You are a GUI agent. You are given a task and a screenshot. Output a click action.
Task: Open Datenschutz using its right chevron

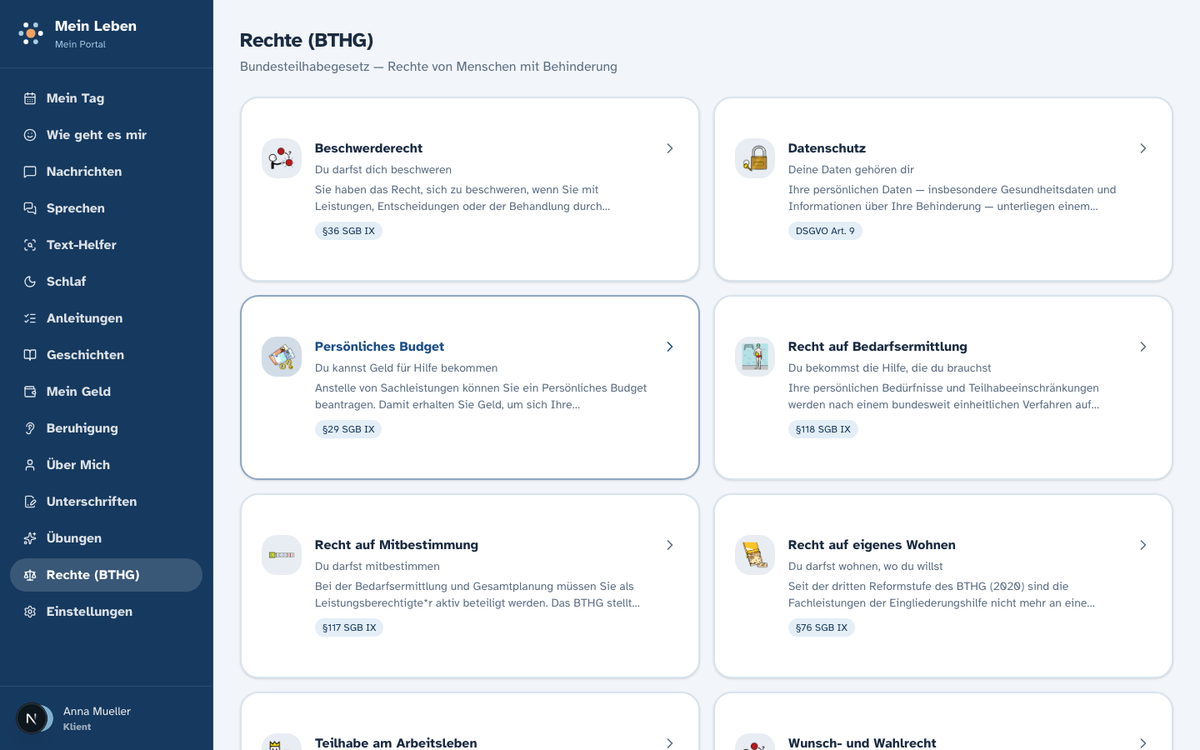click(x=1143, y=148)
